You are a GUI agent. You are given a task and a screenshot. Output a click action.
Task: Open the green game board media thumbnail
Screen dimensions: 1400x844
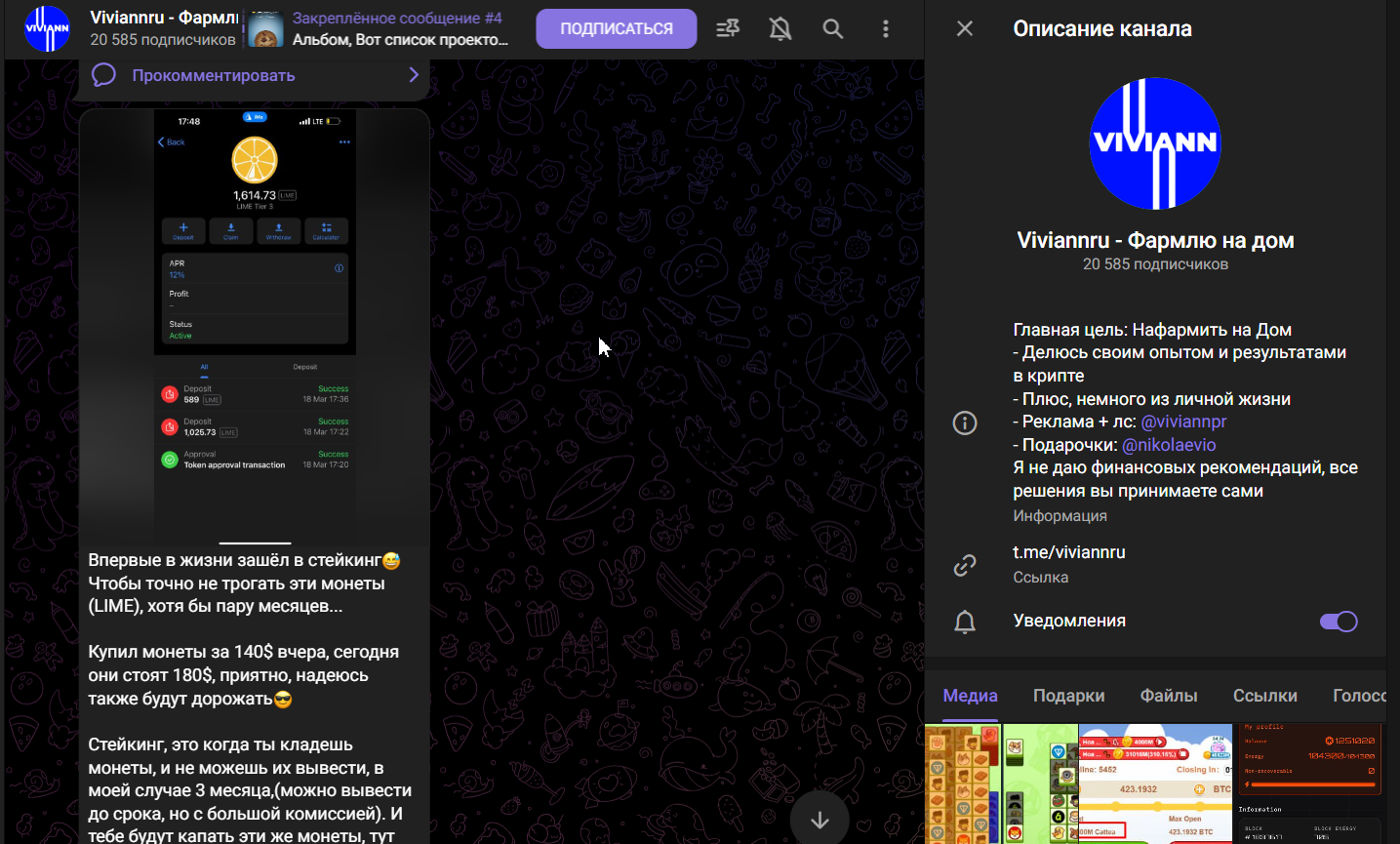tap(1041, 784)
